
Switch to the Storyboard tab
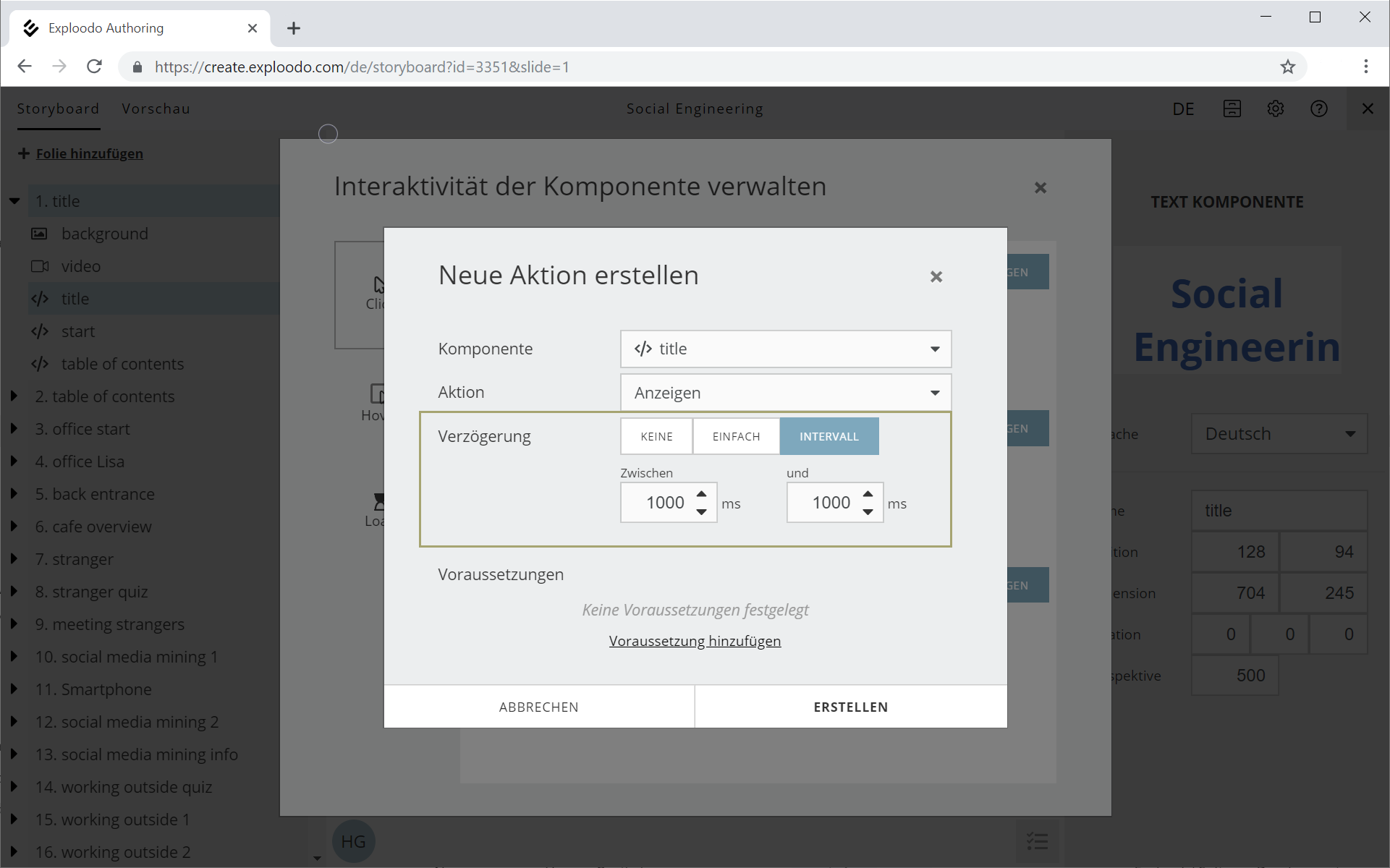coord(58,109)
